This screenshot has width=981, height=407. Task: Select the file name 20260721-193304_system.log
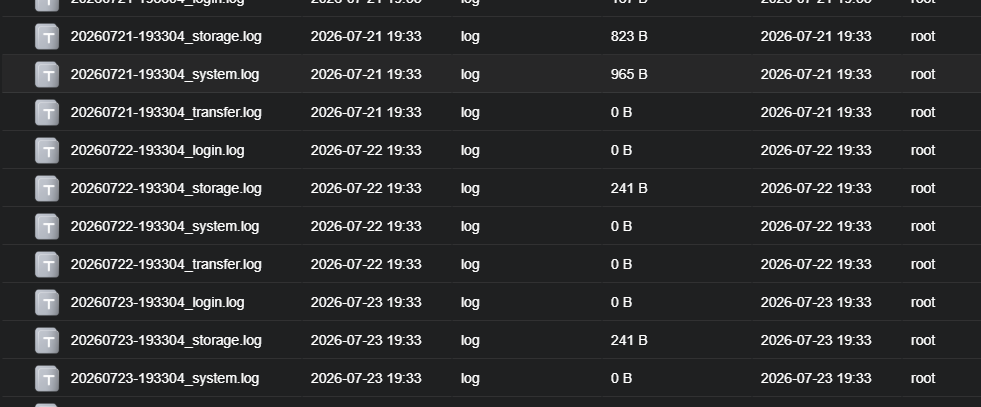pos(165,74)
